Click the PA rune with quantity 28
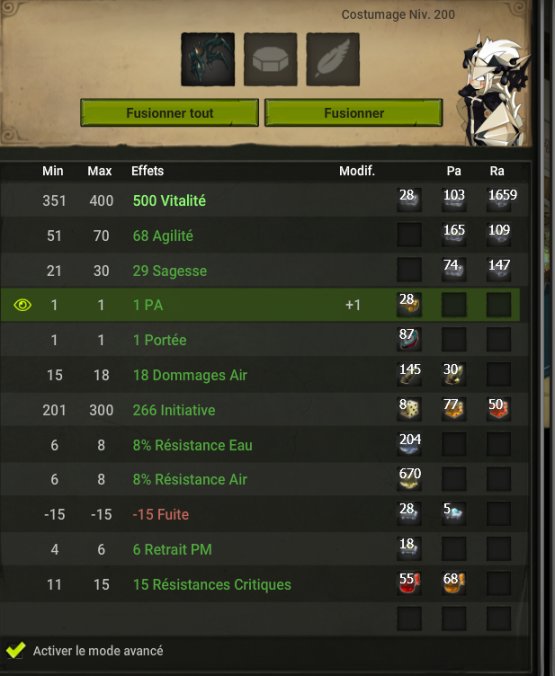555x676 pixels. pyautogui.click(x=409, y=304)
